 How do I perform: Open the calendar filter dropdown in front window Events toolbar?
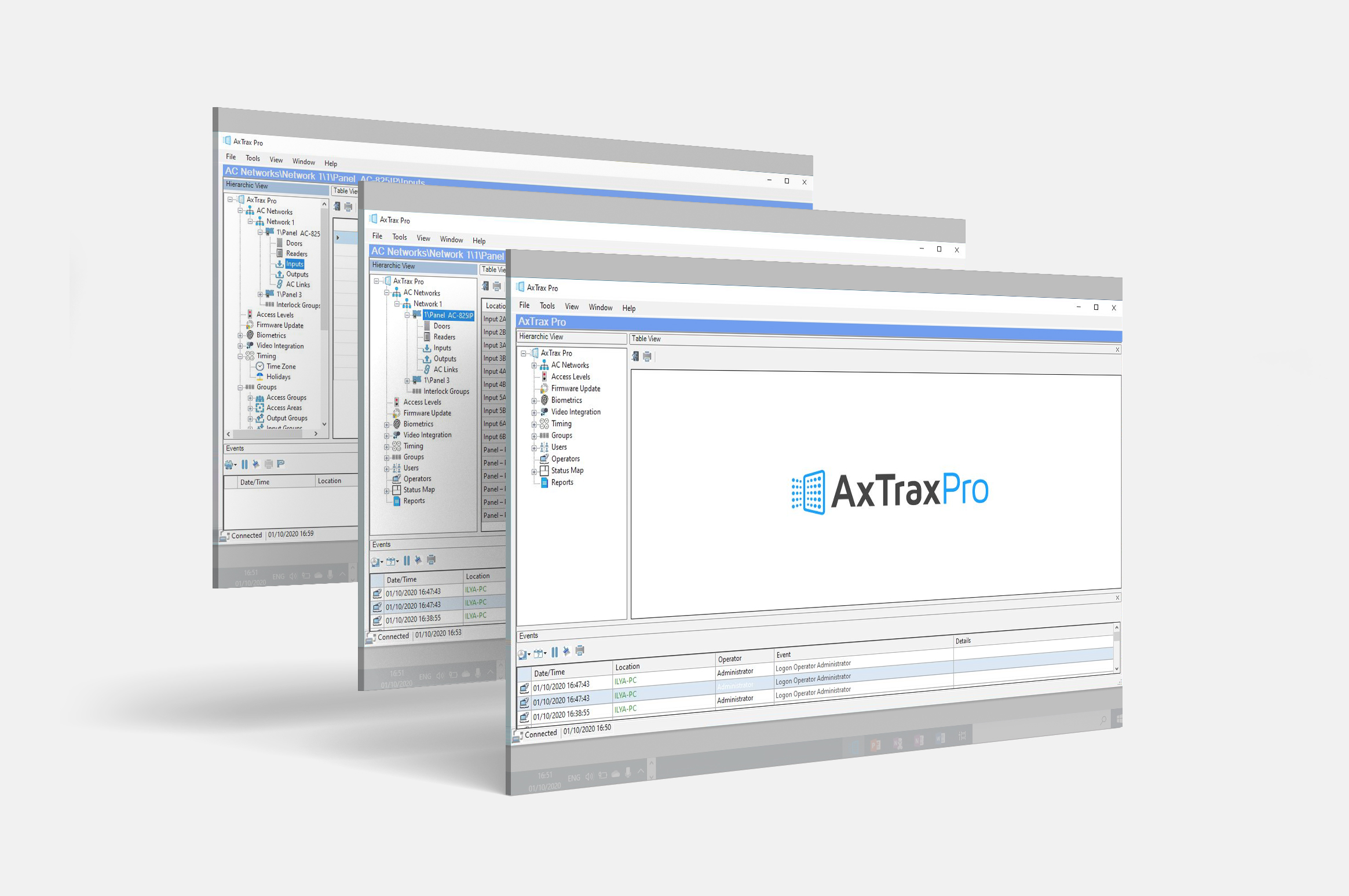click(x=540, y=653)
